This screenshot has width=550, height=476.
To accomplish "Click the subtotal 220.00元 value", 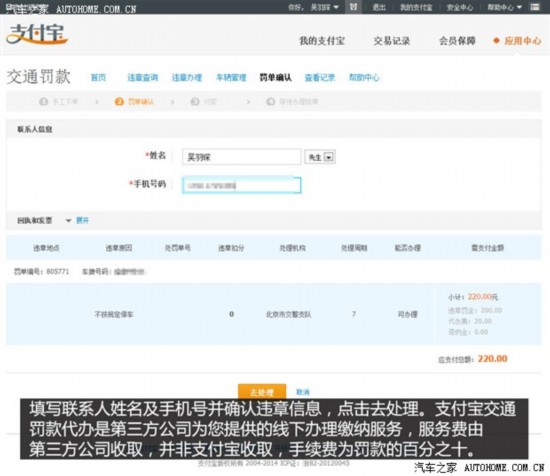I will pyautogui.click(x=483, y=297).
